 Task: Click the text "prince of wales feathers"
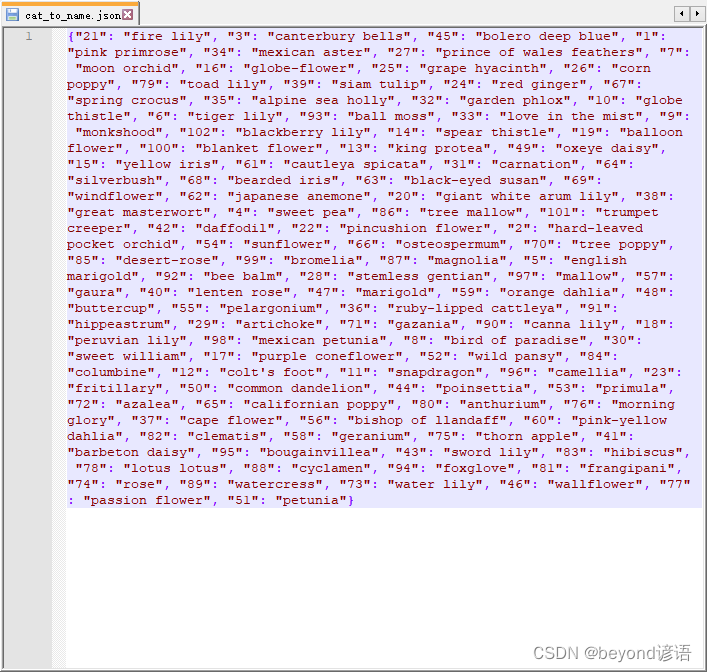(539, 52)
